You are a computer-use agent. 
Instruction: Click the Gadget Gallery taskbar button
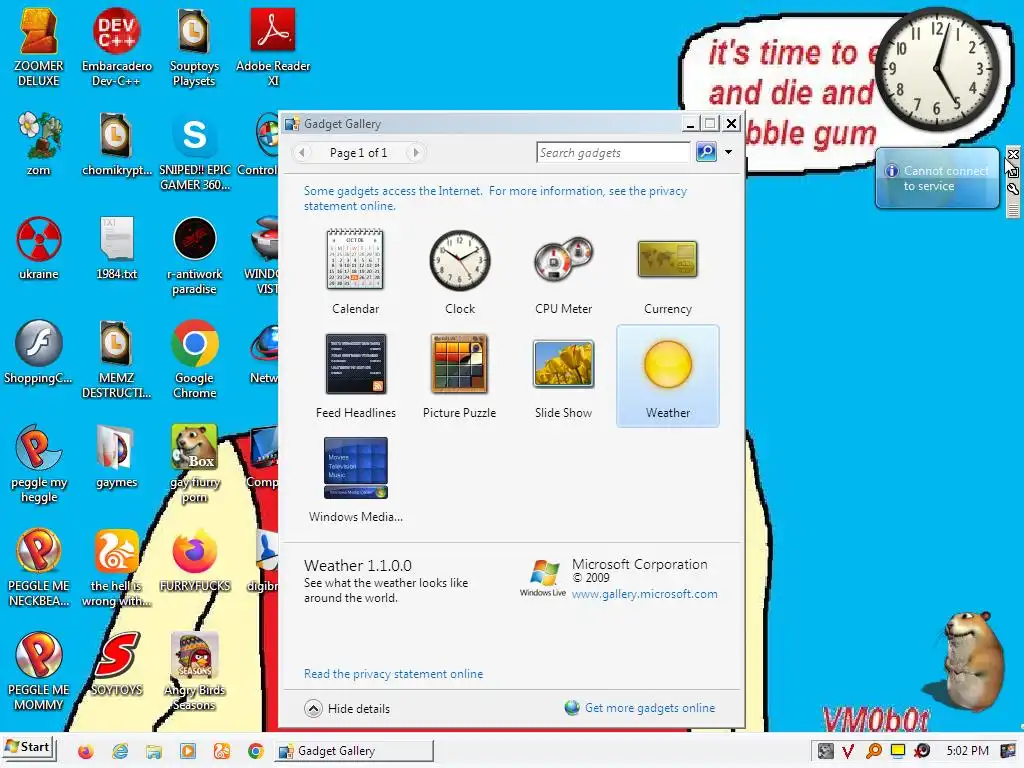(354, 750)
